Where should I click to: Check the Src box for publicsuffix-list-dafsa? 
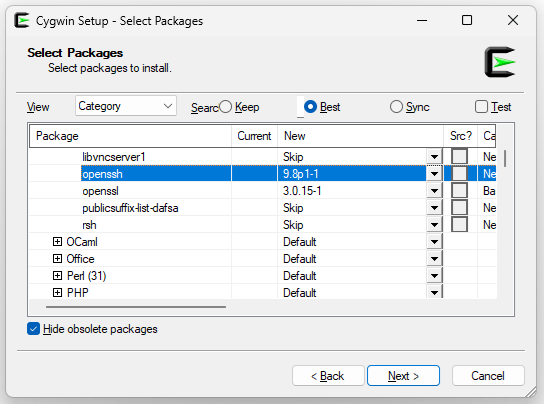tap(459, 208)
